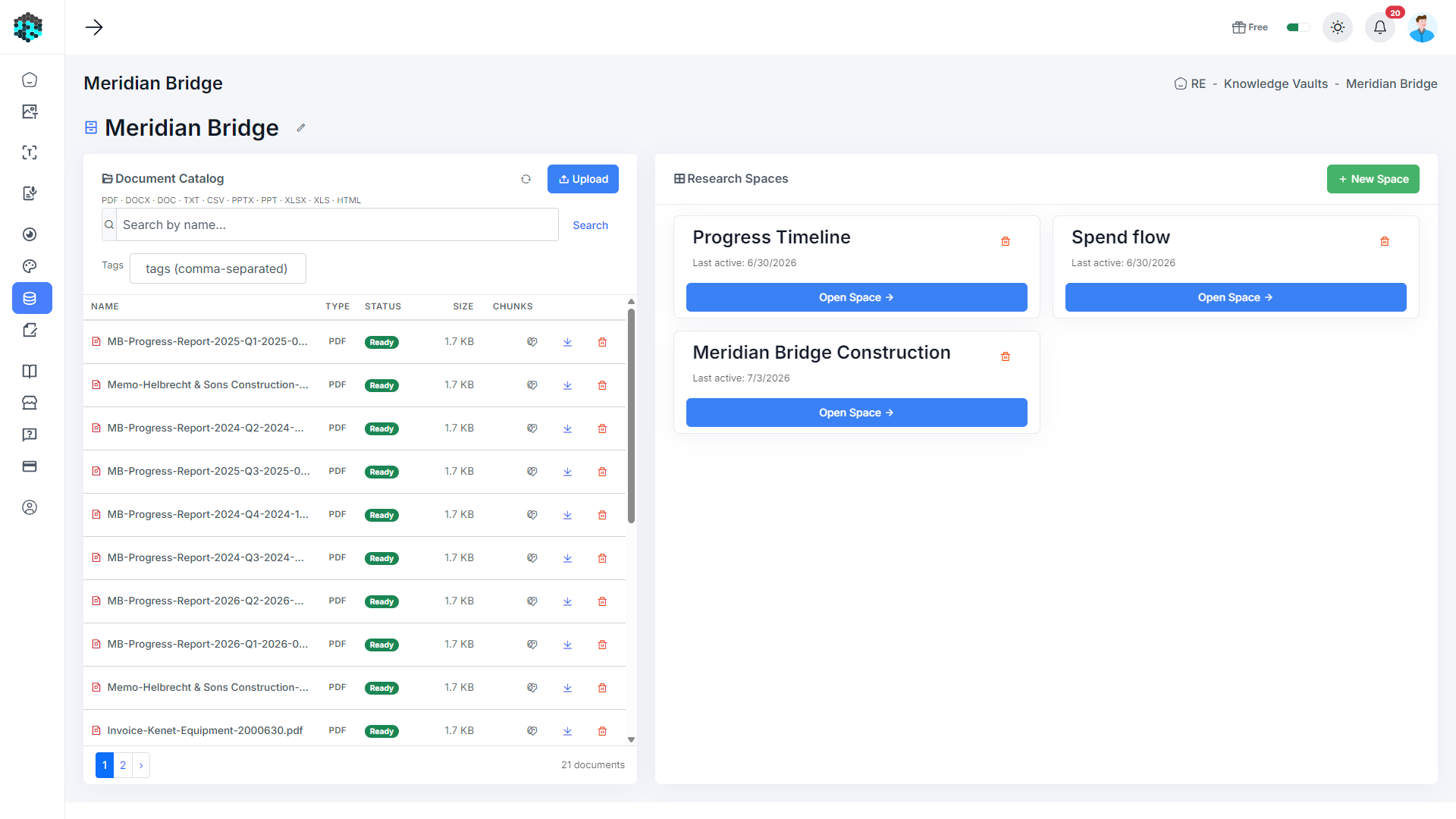Toggle the light theme sun icon
1456x819 pixels.
coord(1337,27)
